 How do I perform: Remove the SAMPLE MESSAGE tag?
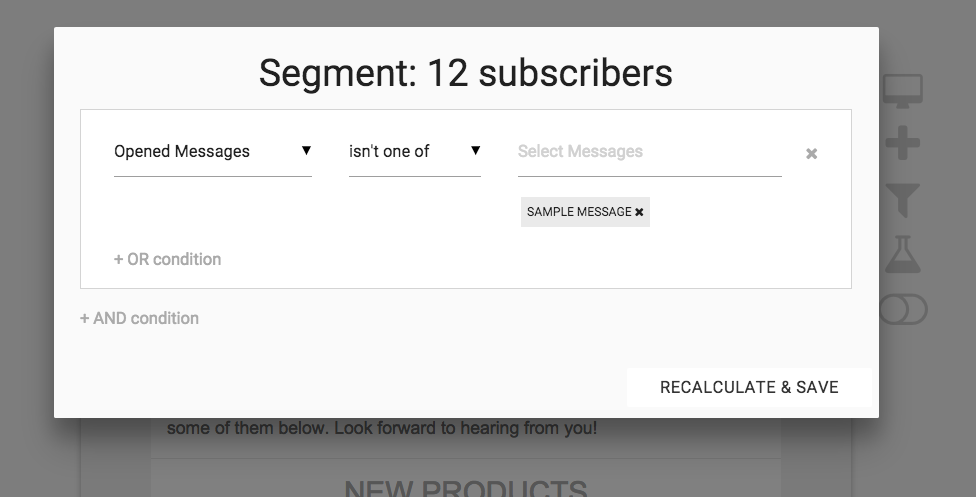pyautogui.click(x=639, y=212)
